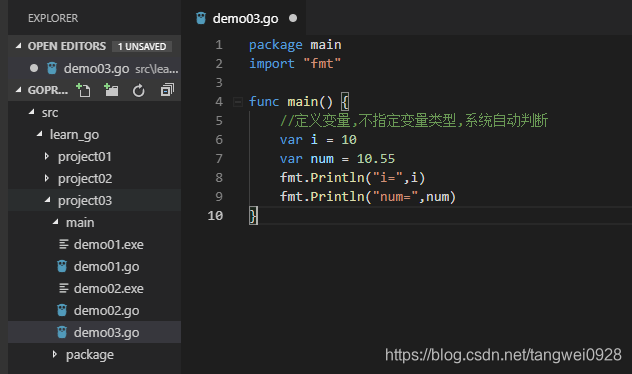Place cursor on 'package main' code line
The image size is (632, 374).
pyautogui.click(x=295, y=45)
